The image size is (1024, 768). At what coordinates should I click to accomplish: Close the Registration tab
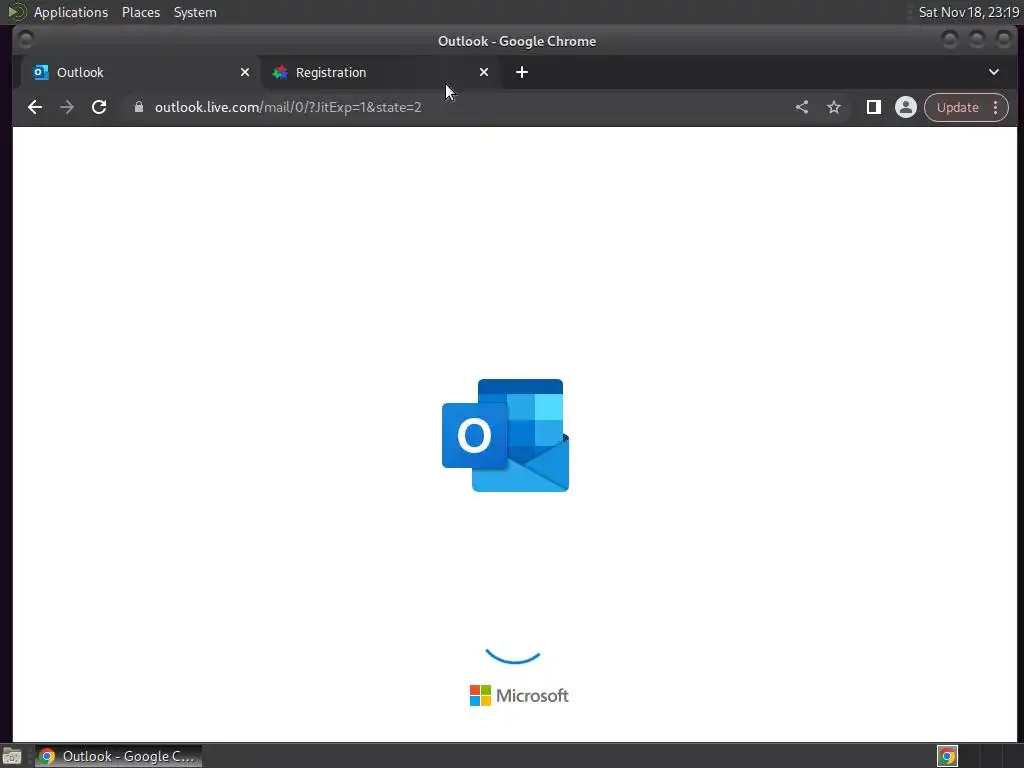pos(484,72)
